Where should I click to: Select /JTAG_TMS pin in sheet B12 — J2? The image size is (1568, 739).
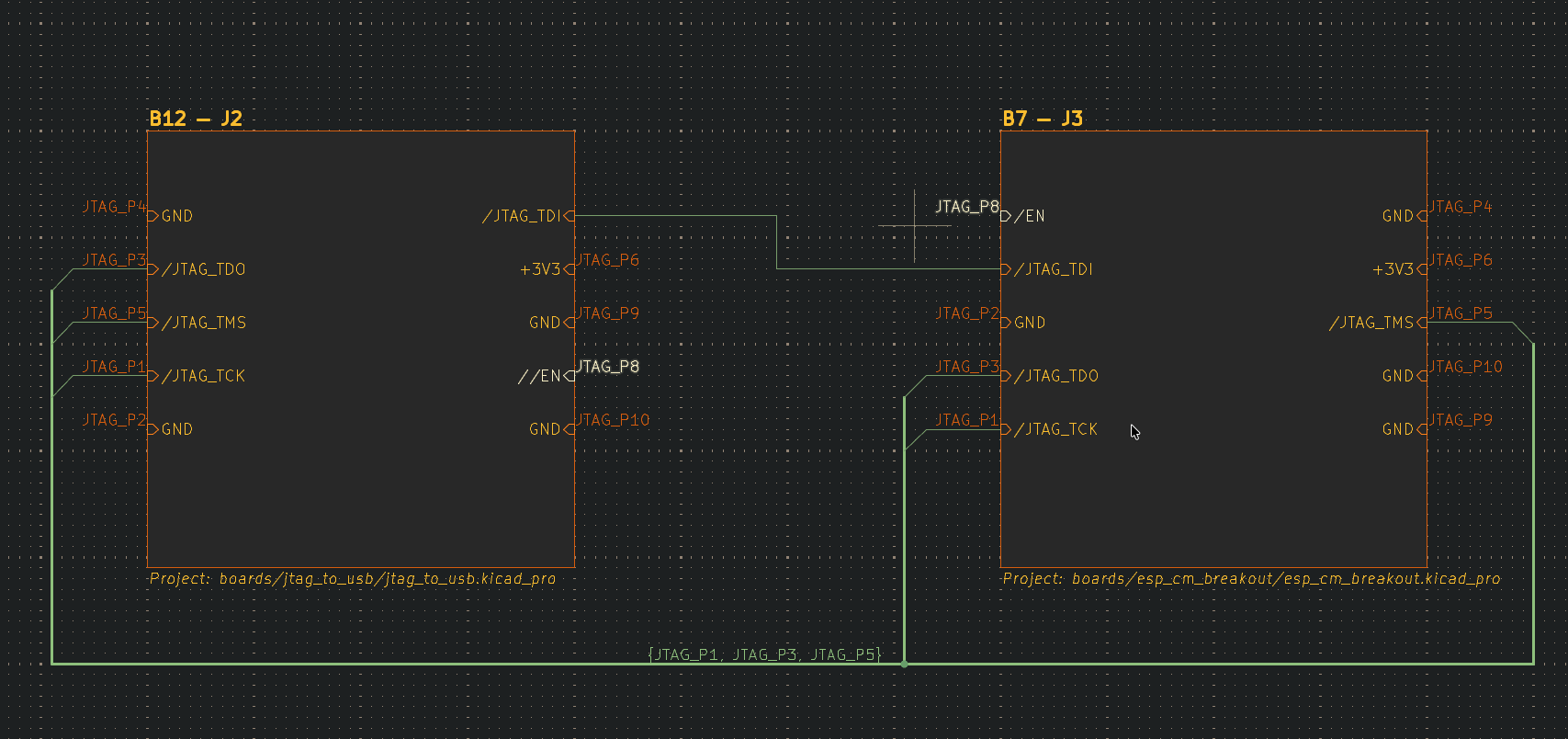(x=197, y=323)
